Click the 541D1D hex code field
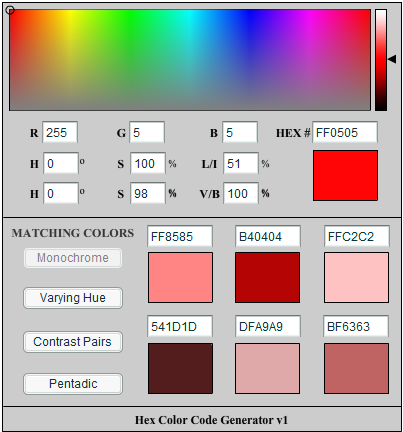Screen dimensions: 403x432 [x=180, y=326]
